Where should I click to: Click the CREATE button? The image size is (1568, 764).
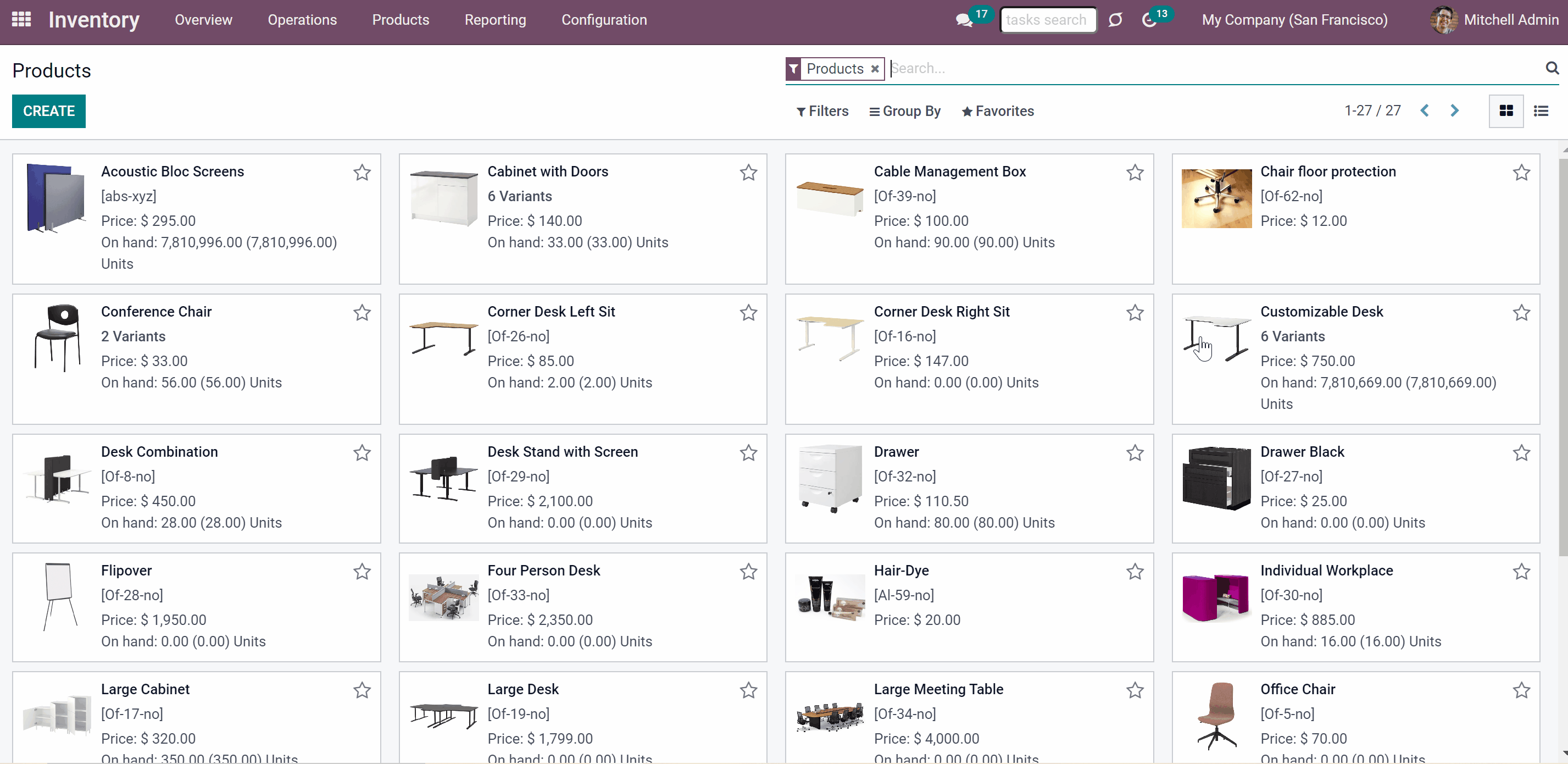coord(49,112)
